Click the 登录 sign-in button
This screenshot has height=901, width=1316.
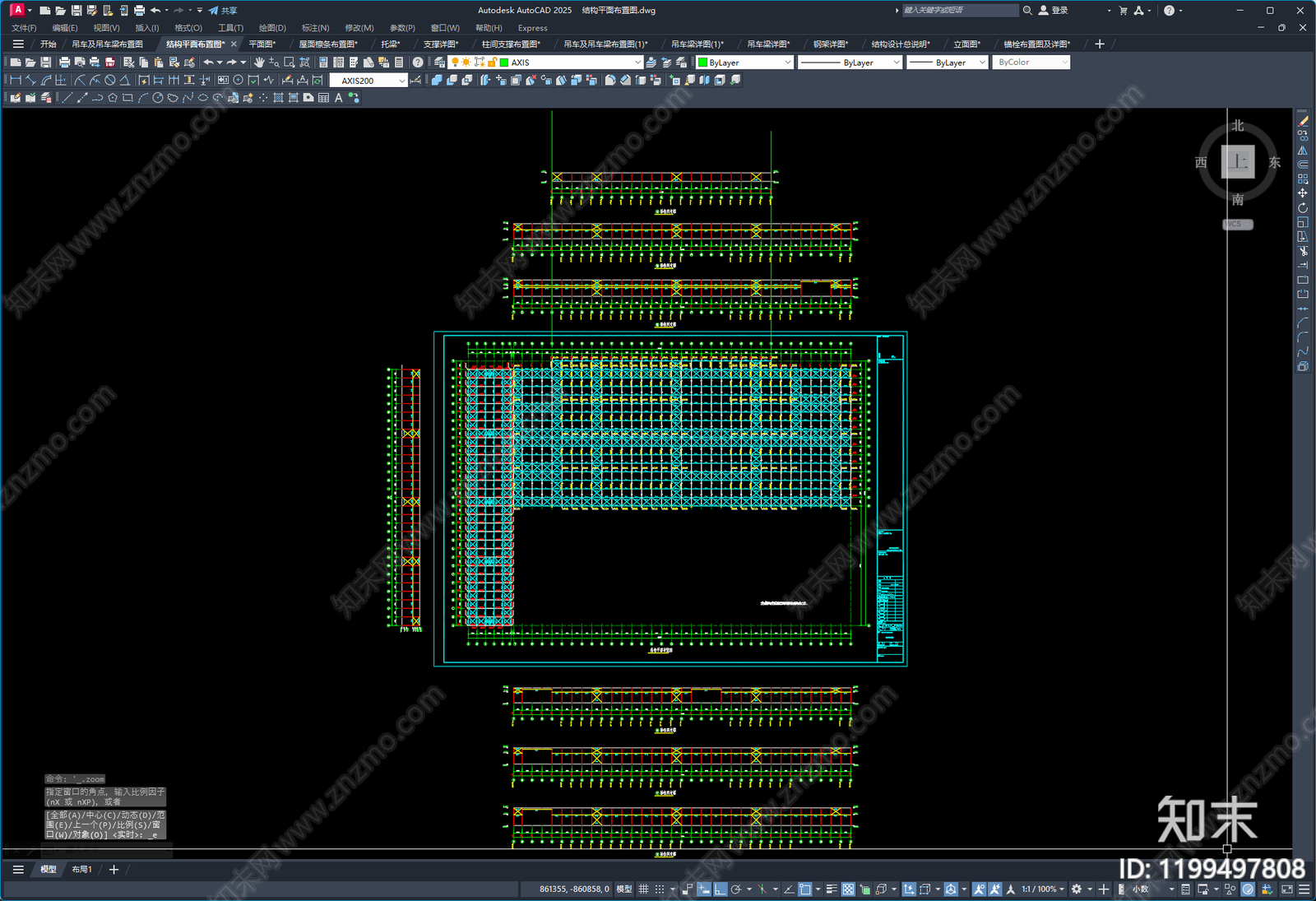pyautogui.click(x=1054, y=11)
